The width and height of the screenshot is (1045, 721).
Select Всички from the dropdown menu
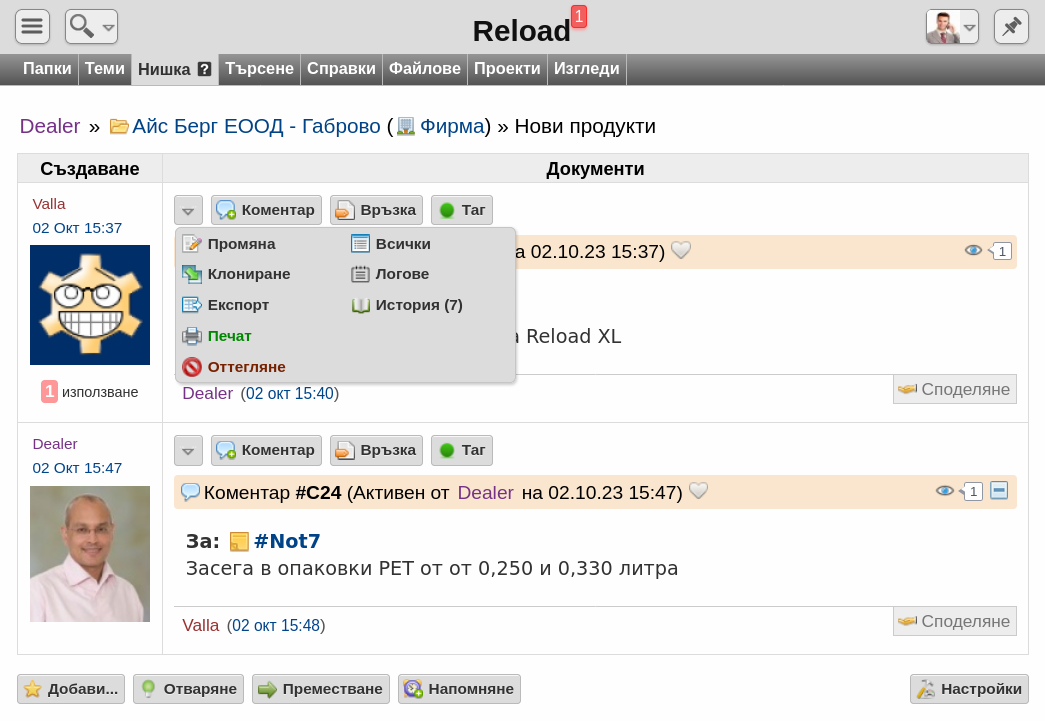pos(391,244)
